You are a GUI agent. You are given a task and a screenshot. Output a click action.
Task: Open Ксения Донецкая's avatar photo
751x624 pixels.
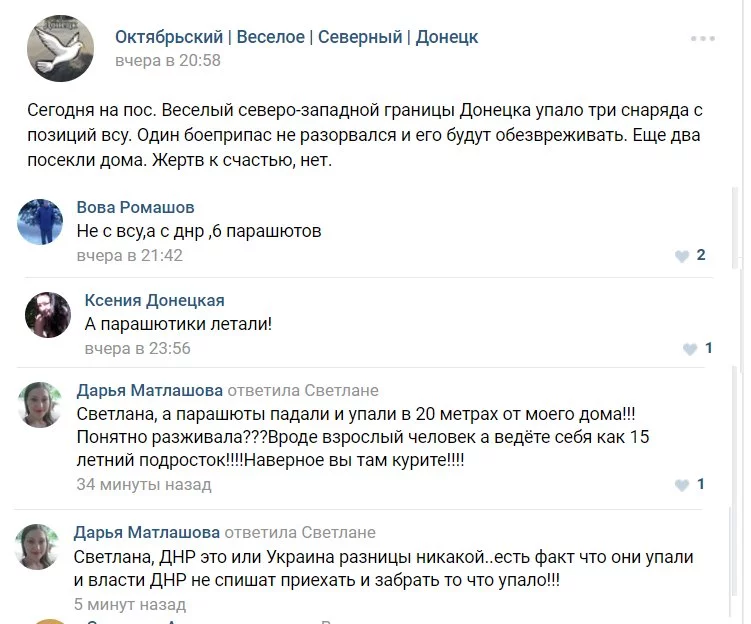[x=48, y=315]
